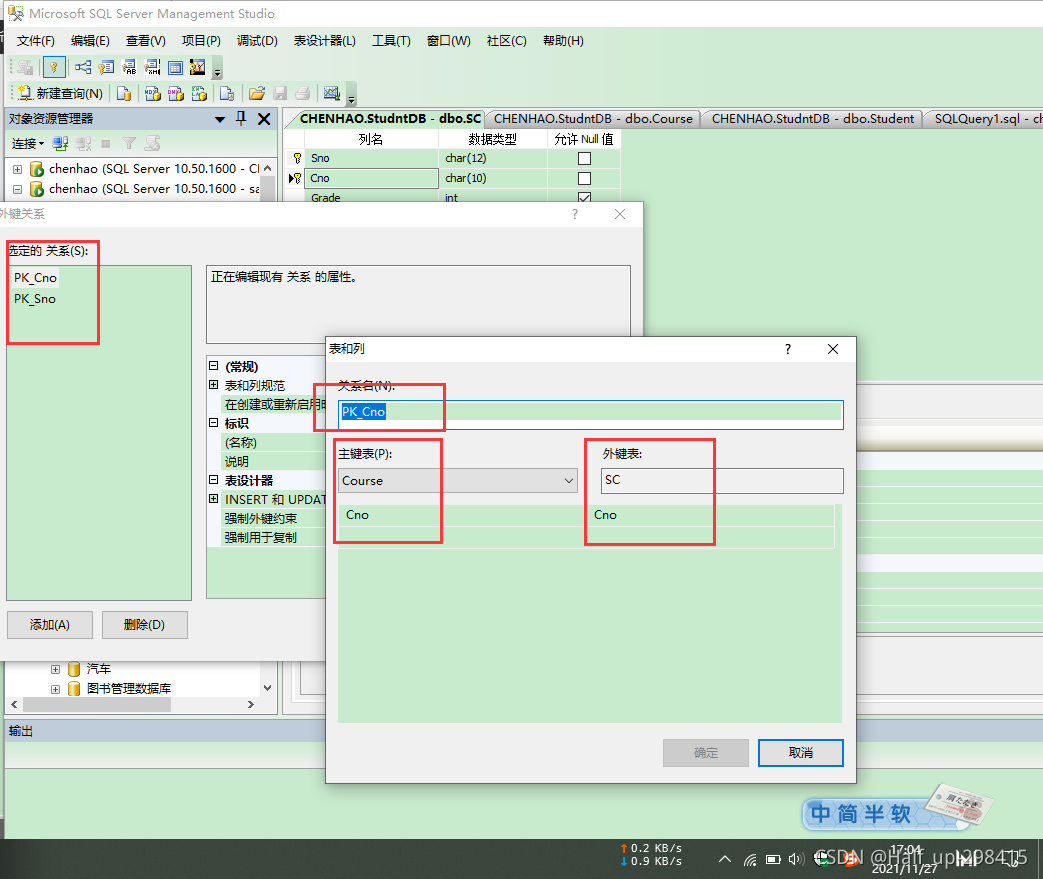
Task: Click 添加(A) button in 外键关系 dialog
Action: coord(50,625)
